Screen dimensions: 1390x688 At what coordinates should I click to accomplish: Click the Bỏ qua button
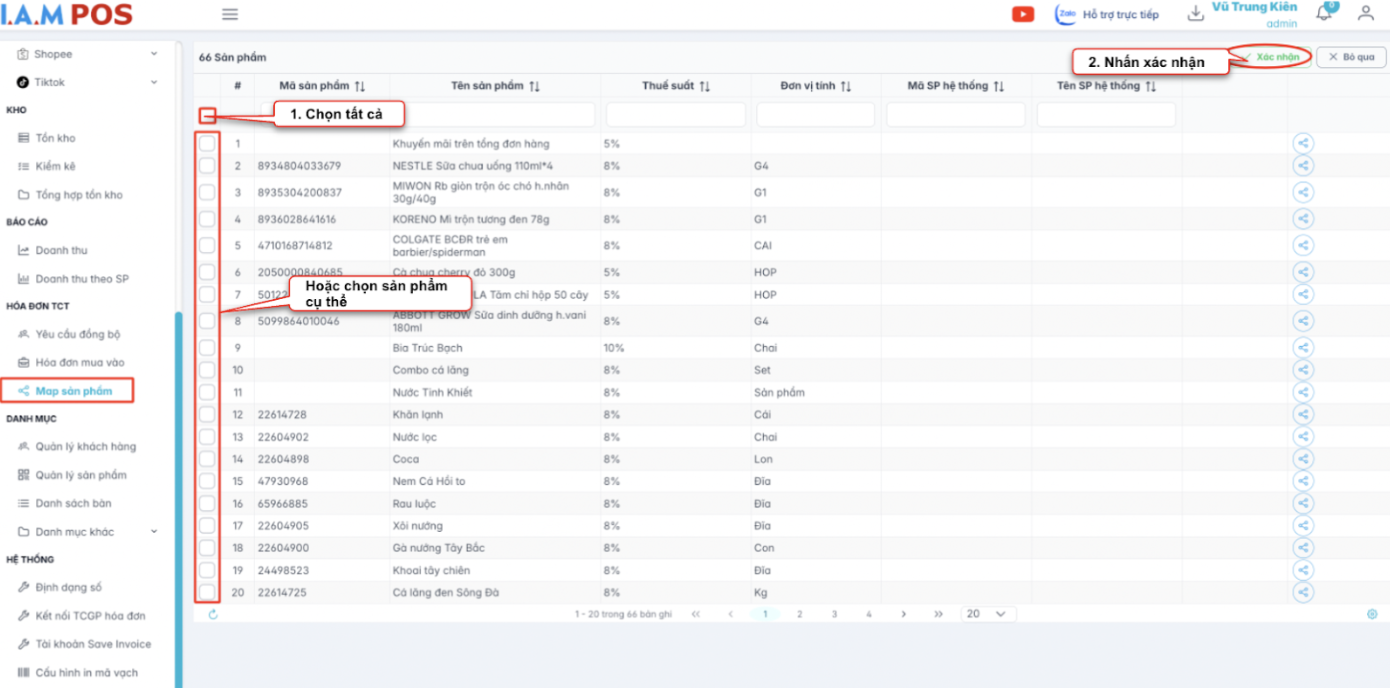[x=1351, y=57]
